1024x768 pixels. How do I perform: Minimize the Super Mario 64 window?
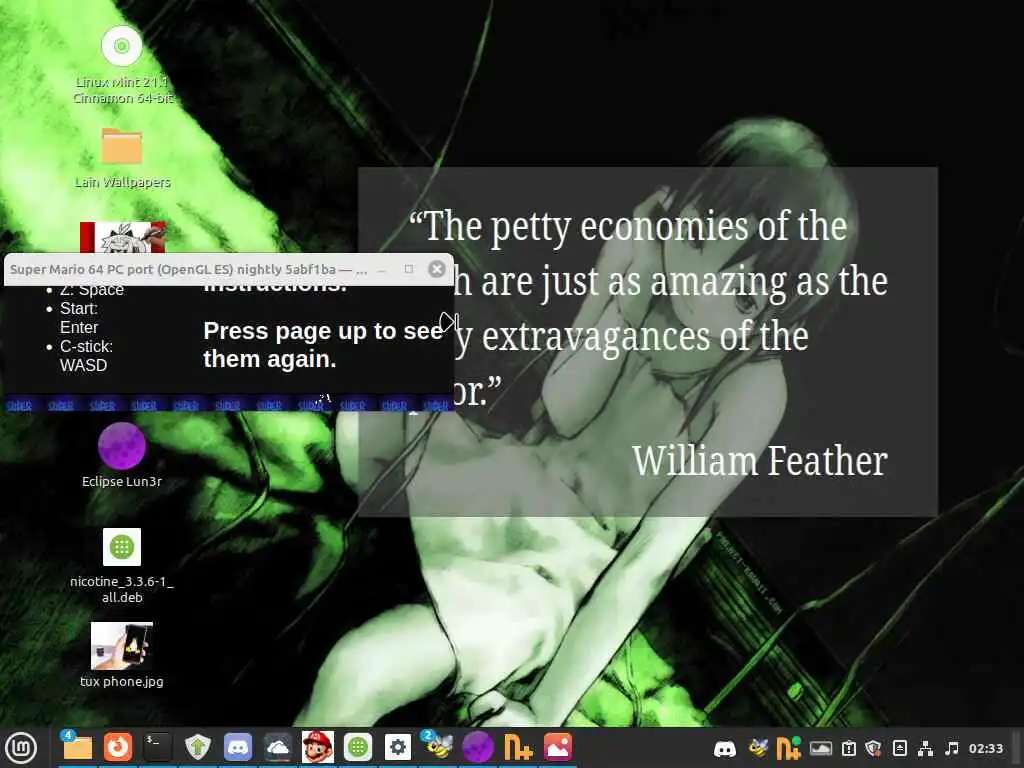(383, 269)
